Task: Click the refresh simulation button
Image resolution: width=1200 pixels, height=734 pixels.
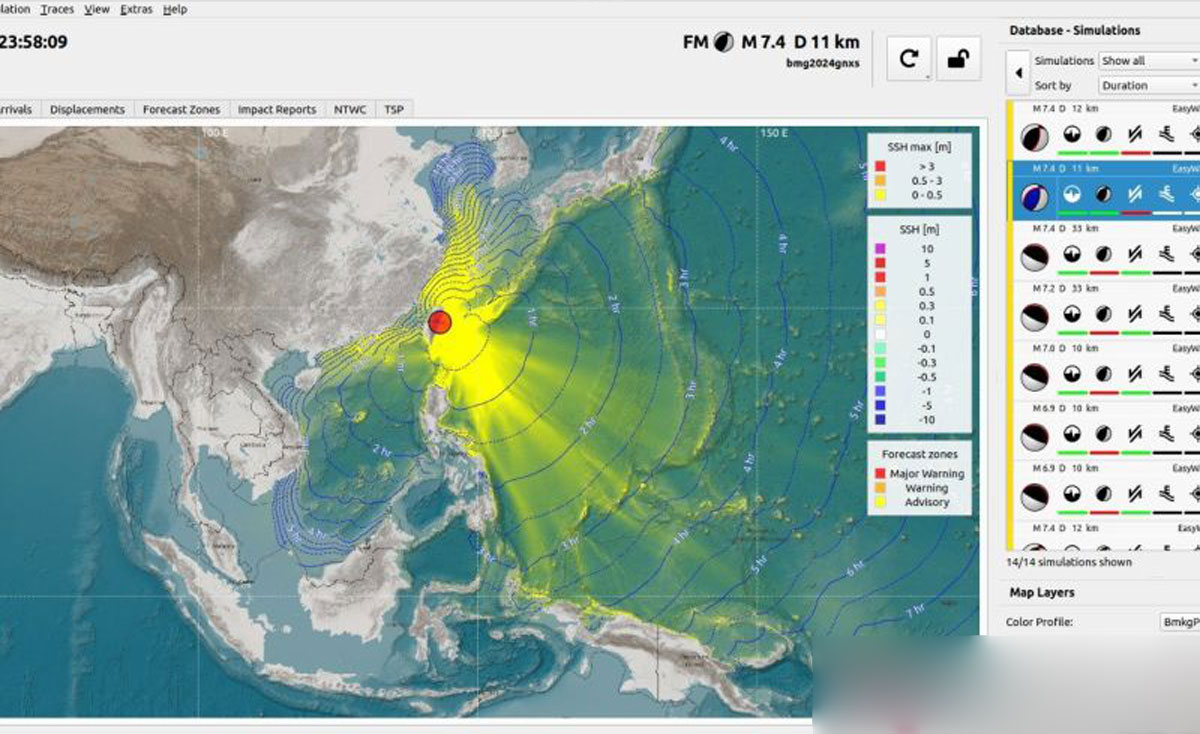Action: [x=908, y=59]
